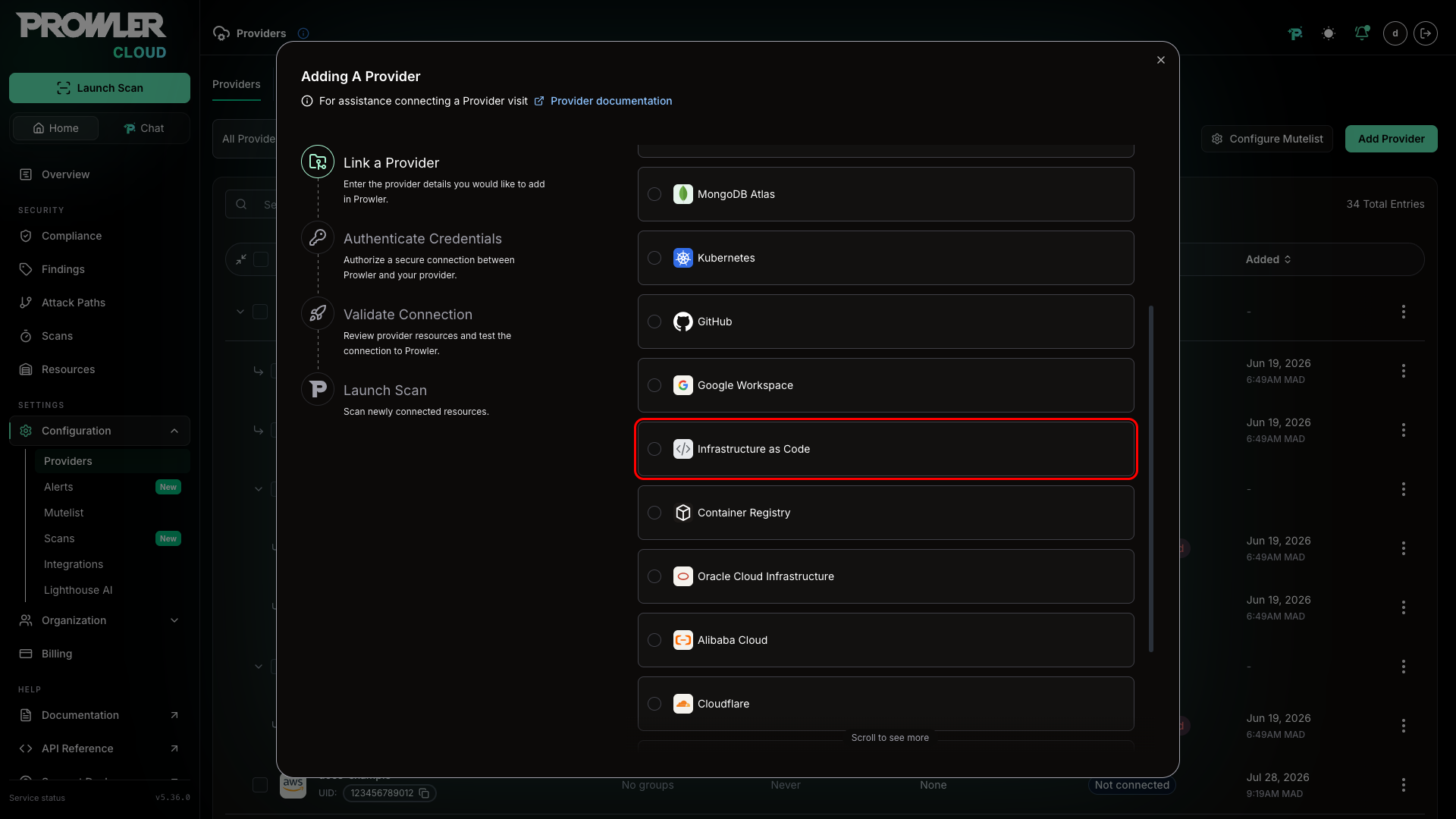Viewport: 1456px width, 819px height.
Task: Click the Container Registry cube icon
Action: click(683, 513)
